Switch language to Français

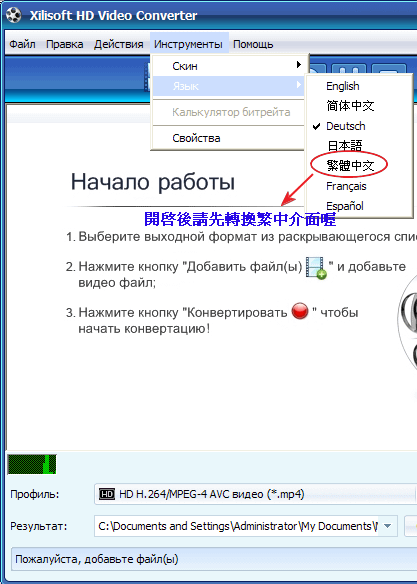tap(359, 186)
